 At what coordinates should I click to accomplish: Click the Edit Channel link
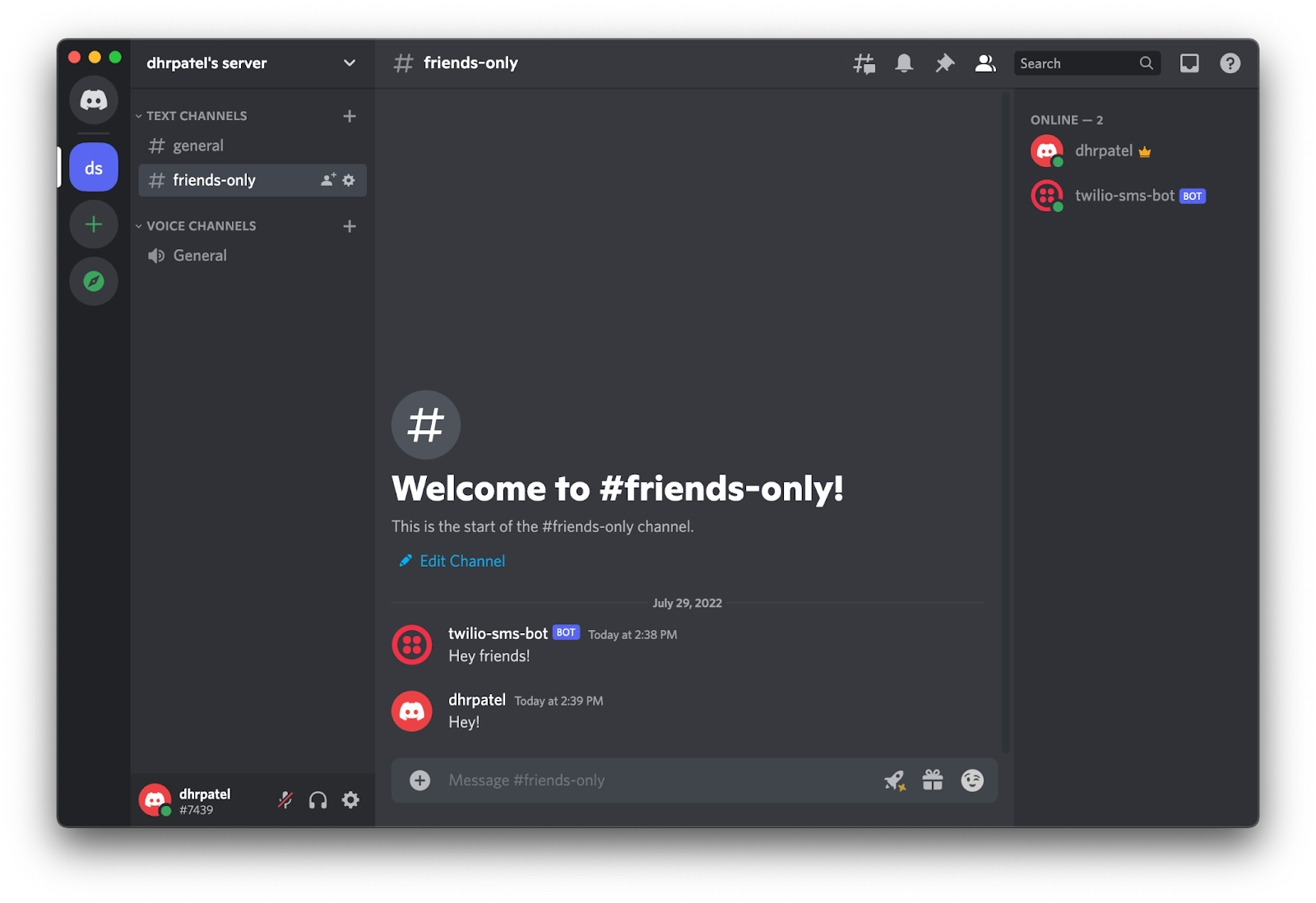click(452, 561)
